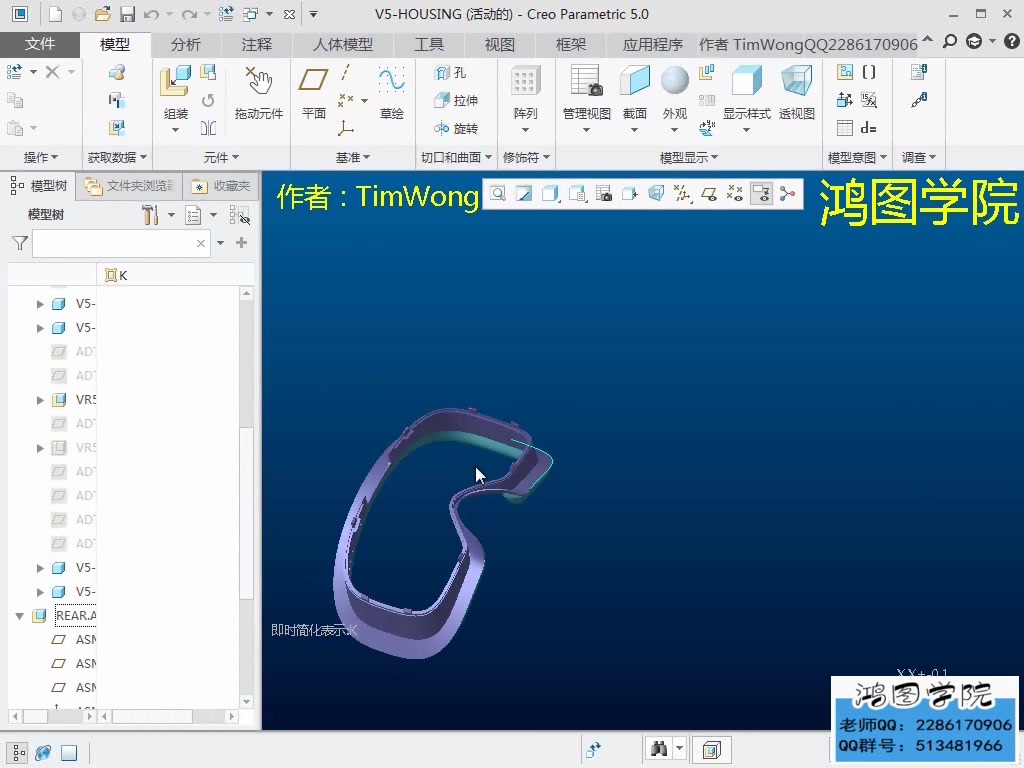Clear the tree filter with X button
The width and height of the screenshot is (1024, 768).
coord(201,244)
